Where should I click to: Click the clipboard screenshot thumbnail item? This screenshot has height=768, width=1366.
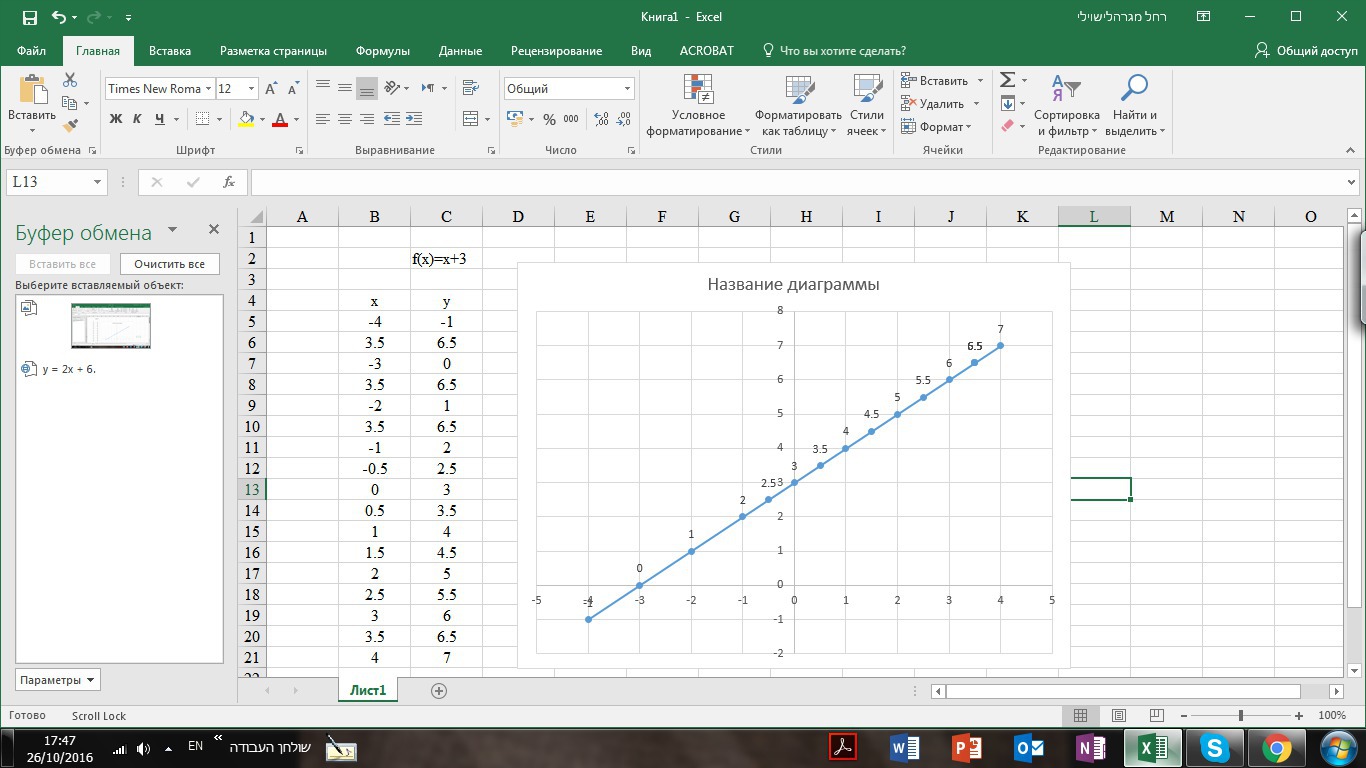110,326
